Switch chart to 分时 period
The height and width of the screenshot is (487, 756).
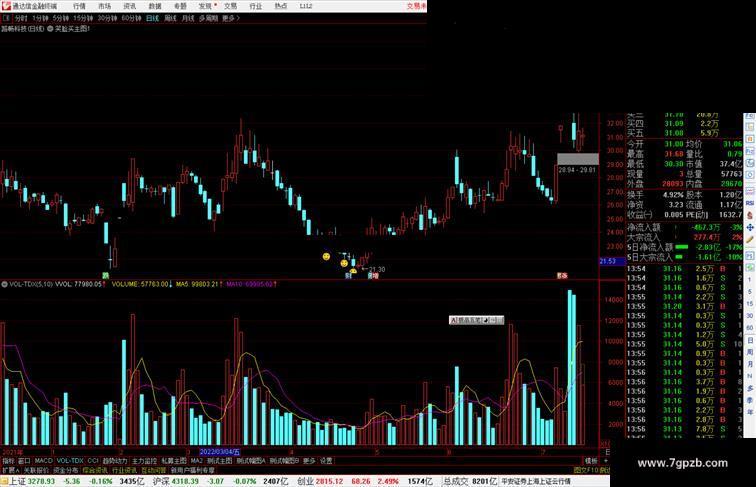(x=21, y=18)
